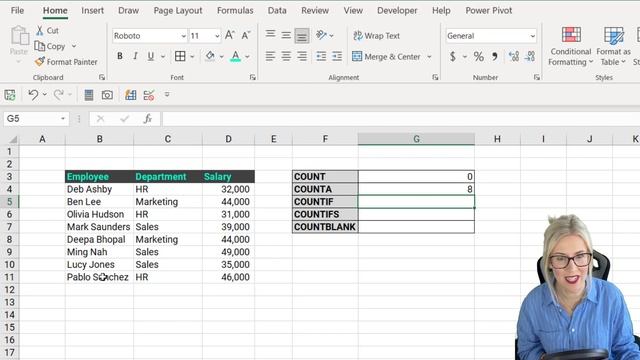Select row 8 header
The image size is (640, 360).
tap(9, 240)
